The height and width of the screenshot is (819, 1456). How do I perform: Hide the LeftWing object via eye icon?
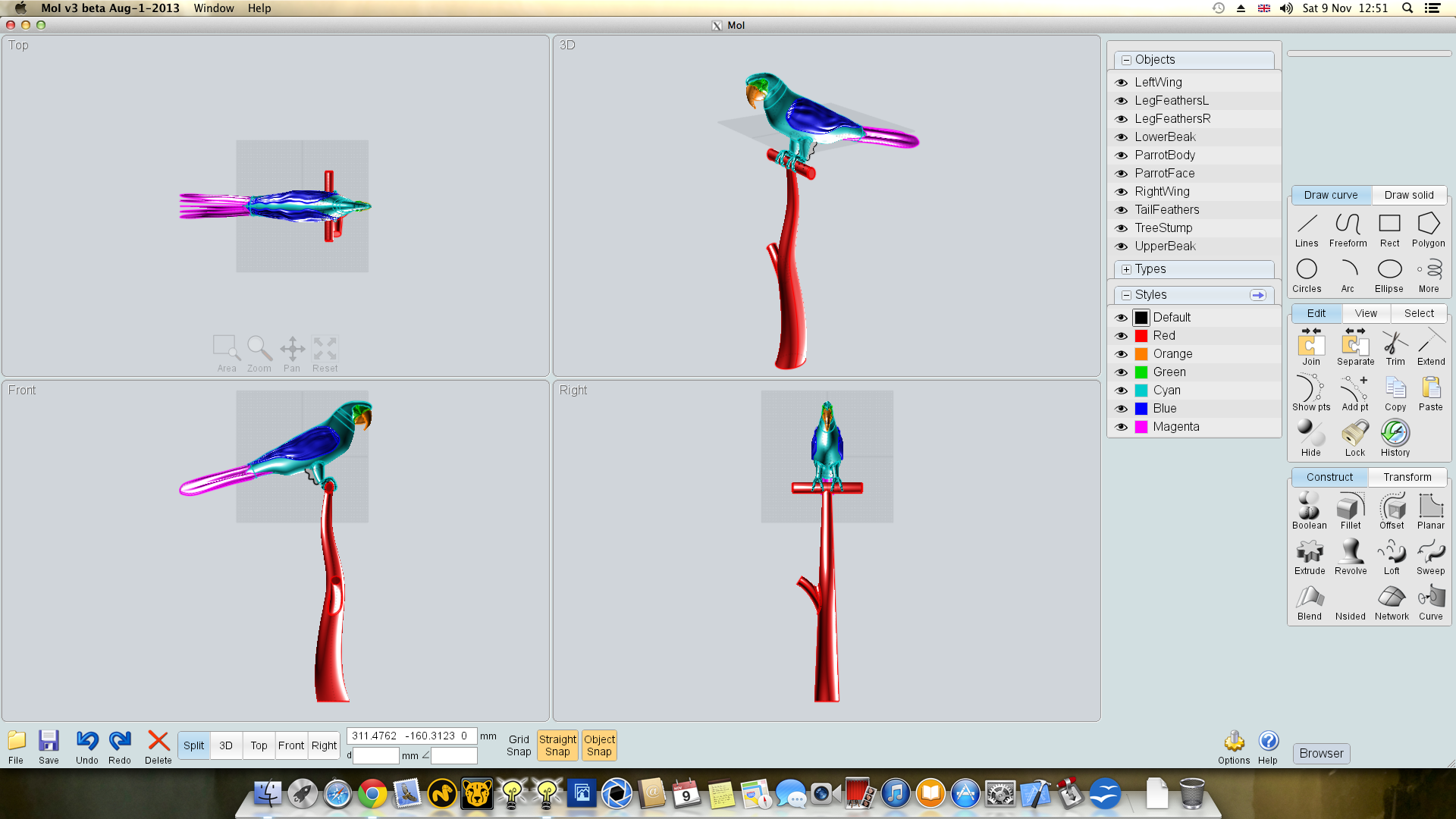click(1122, 83)
